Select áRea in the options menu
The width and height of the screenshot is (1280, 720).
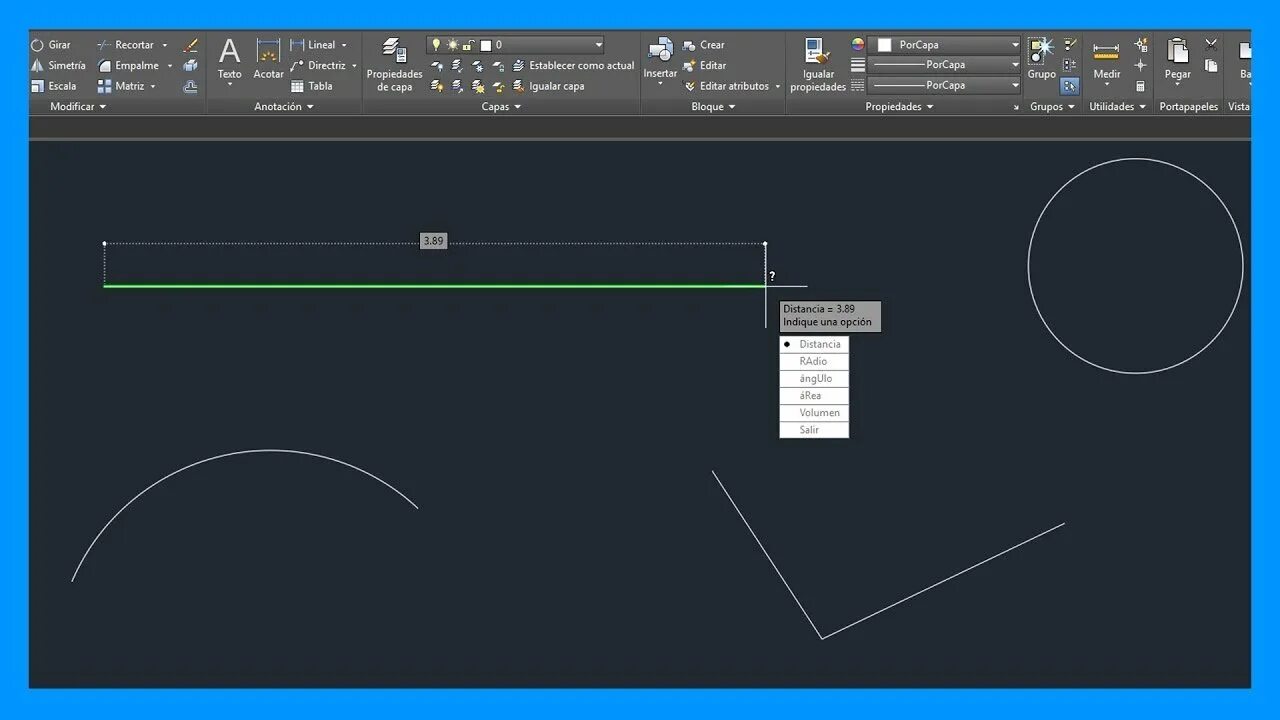tap(814, 395)
